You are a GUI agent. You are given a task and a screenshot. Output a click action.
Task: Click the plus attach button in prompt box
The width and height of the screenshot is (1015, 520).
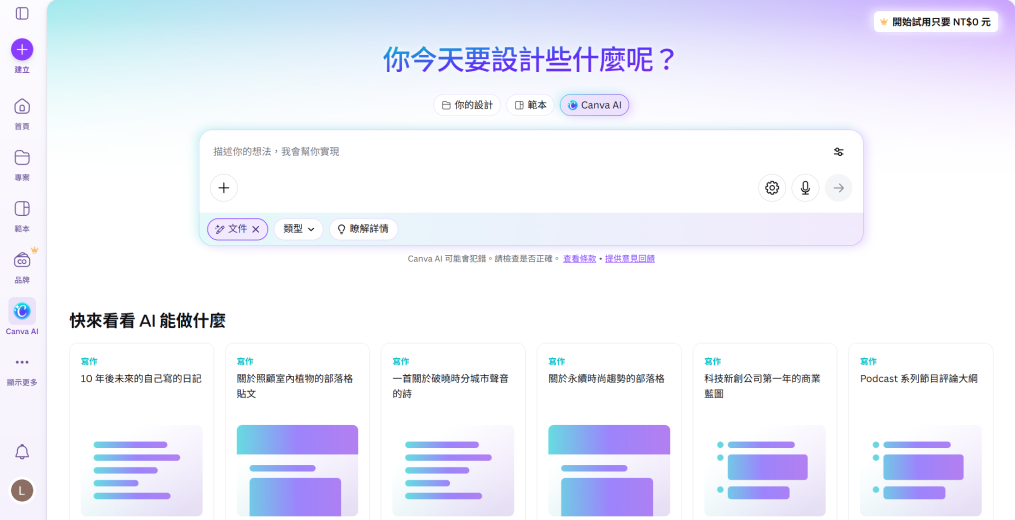[224, 188]
